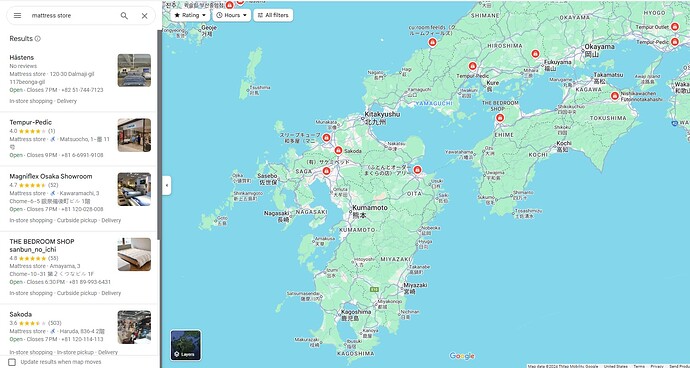
Task: Open All filters
Action: (273, 15)
